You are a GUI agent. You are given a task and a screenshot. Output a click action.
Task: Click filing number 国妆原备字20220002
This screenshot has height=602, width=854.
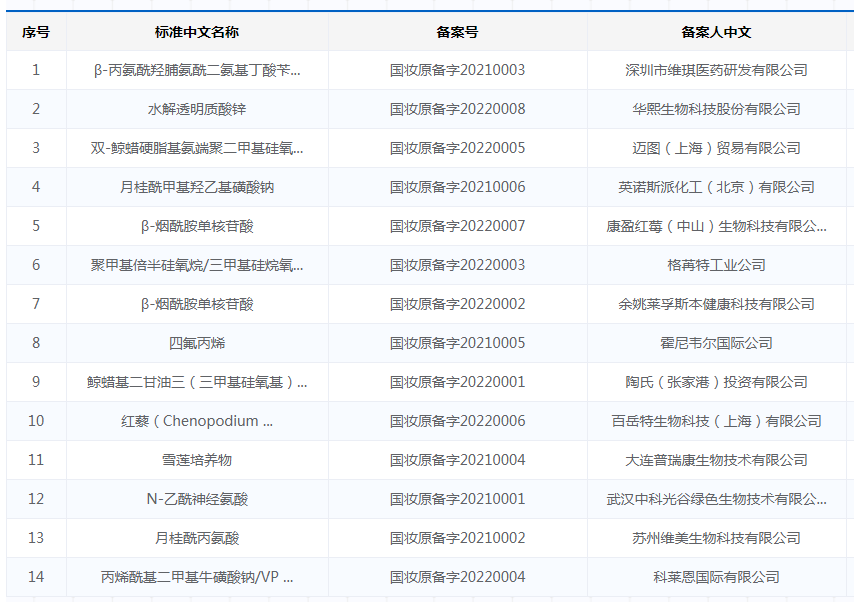pyautogui.click(x=458, y=304)
